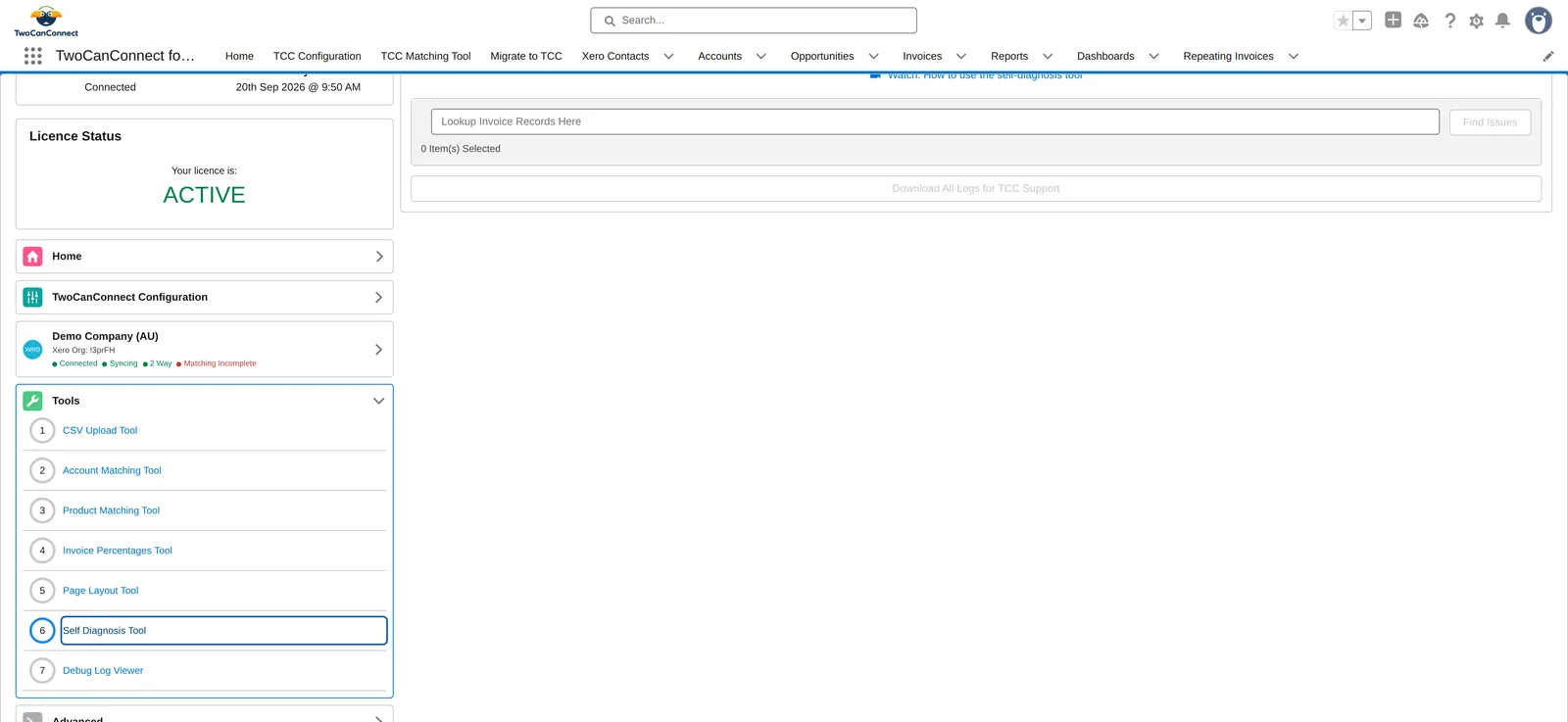Open the Invoices tab dropdown arrow
The image size is (1568, 722).
961,57
